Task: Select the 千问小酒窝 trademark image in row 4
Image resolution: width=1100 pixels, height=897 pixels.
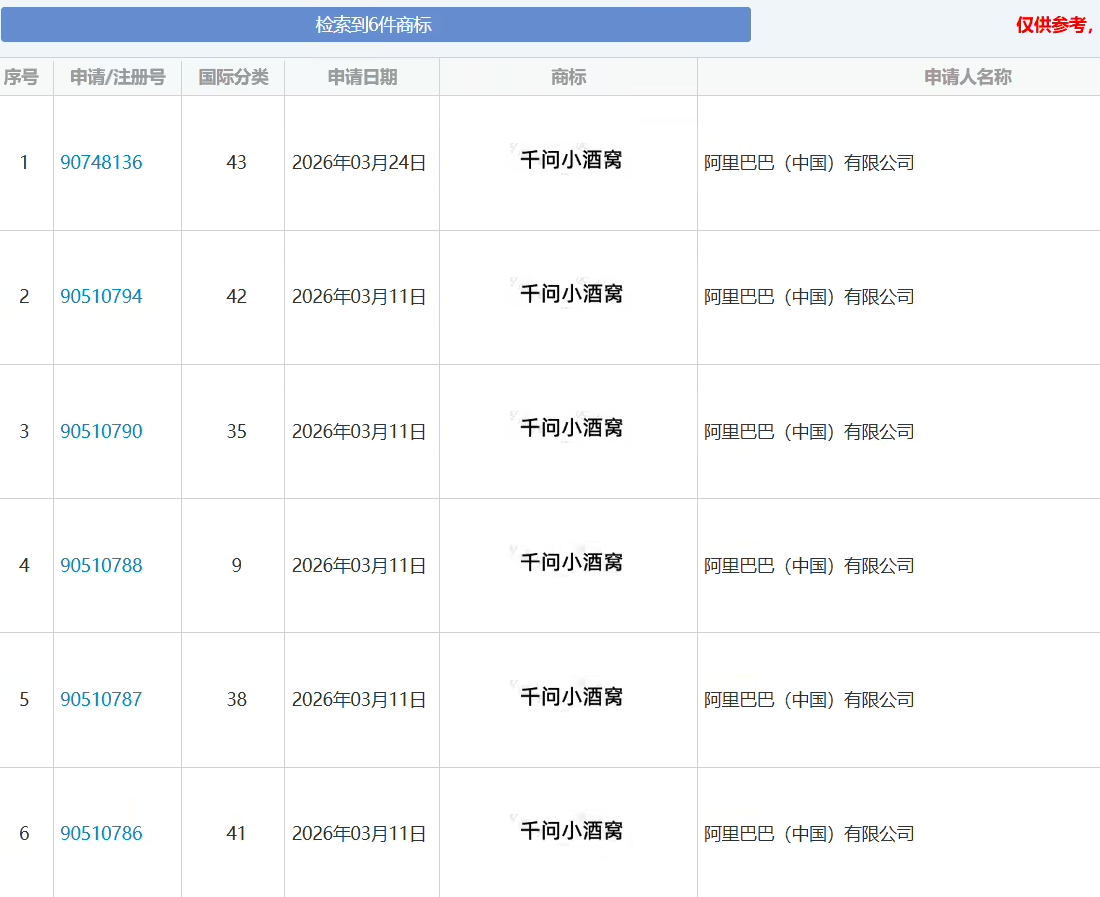Action: (x=566, y=563)
